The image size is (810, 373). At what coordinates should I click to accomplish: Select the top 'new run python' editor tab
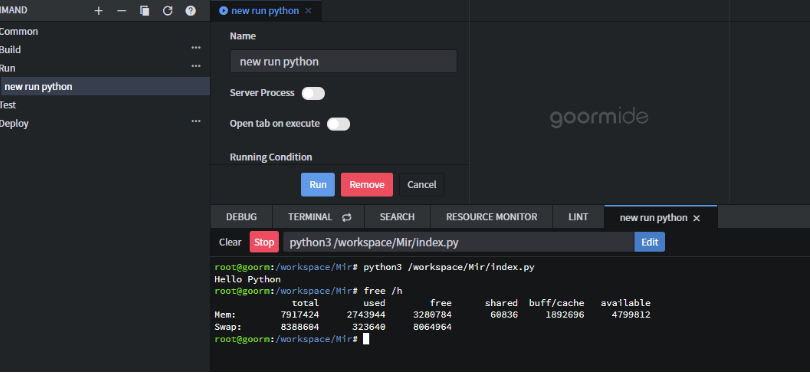[265, 11]
